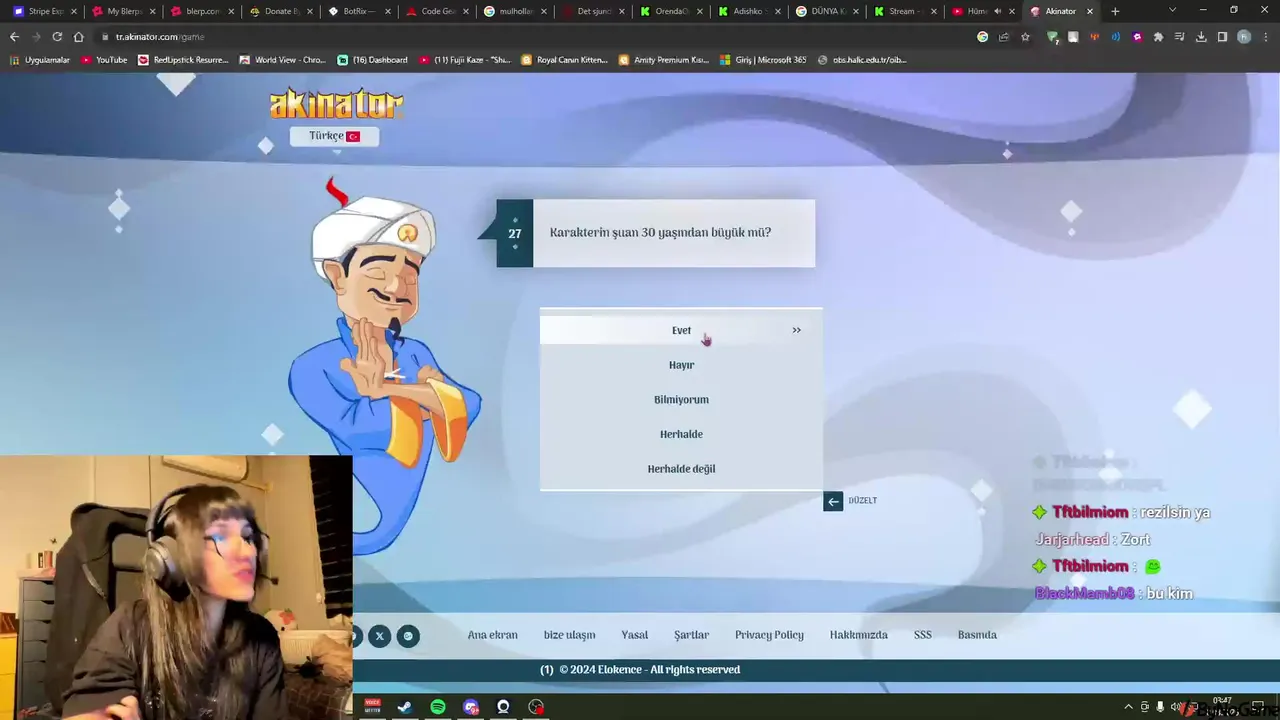Screen dimensions: 1280x720
Task: Open Discord from the taskbar
Action: [471, 707]
